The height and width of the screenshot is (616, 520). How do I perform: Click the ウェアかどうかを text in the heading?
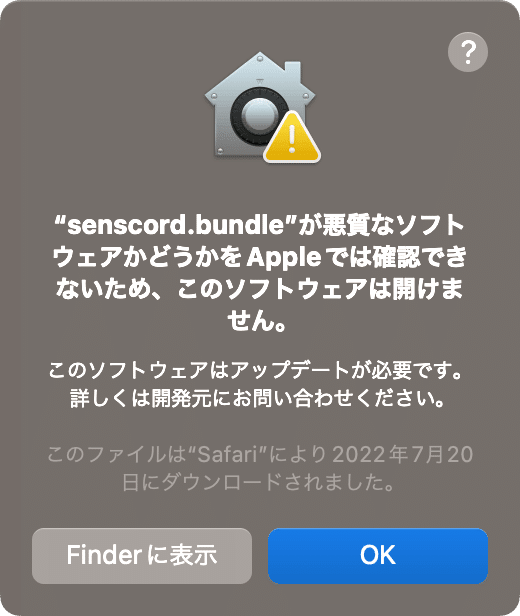click(147, 257)
